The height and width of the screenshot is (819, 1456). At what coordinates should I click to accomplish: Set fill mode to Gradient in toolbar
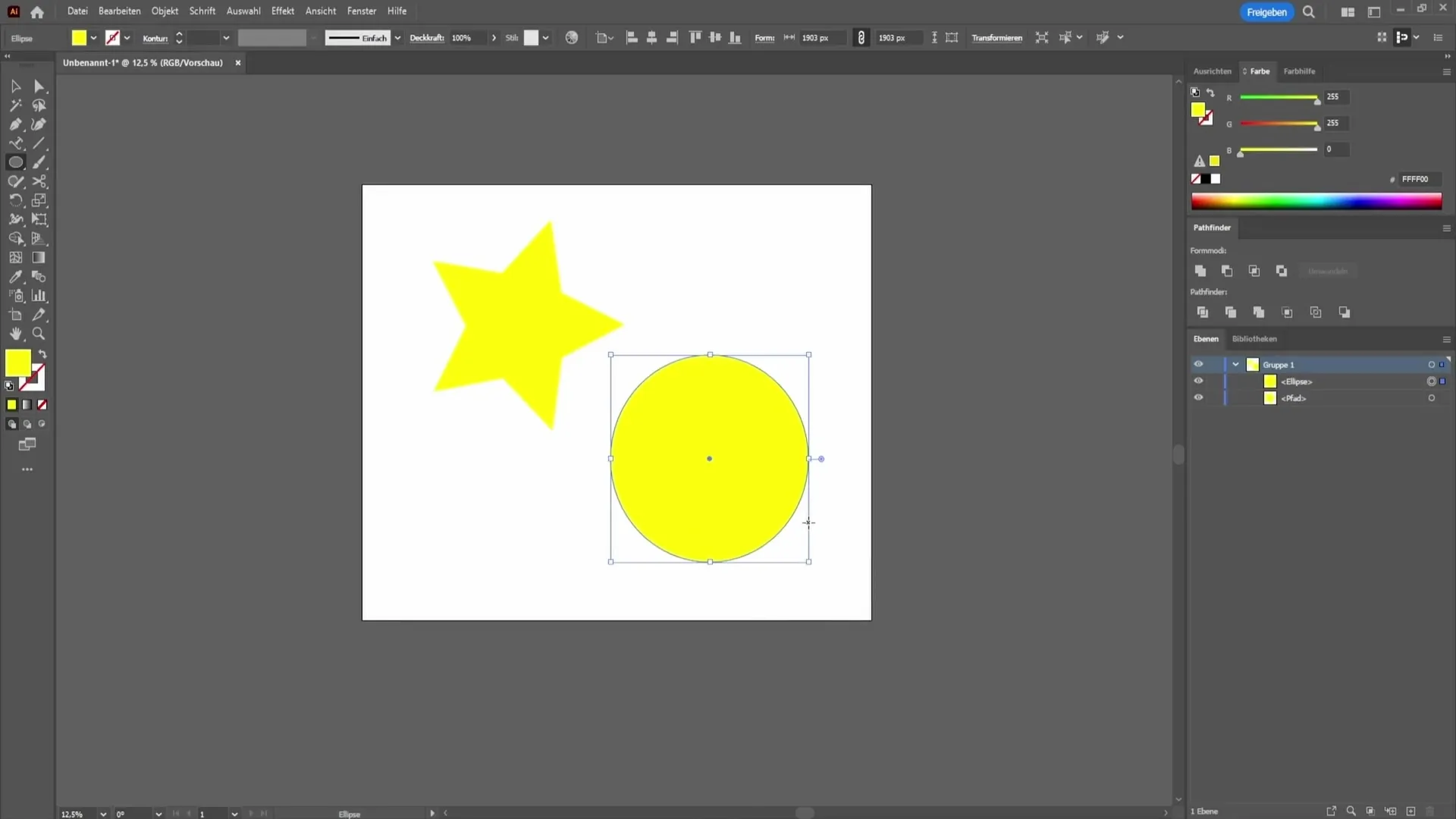27,405
